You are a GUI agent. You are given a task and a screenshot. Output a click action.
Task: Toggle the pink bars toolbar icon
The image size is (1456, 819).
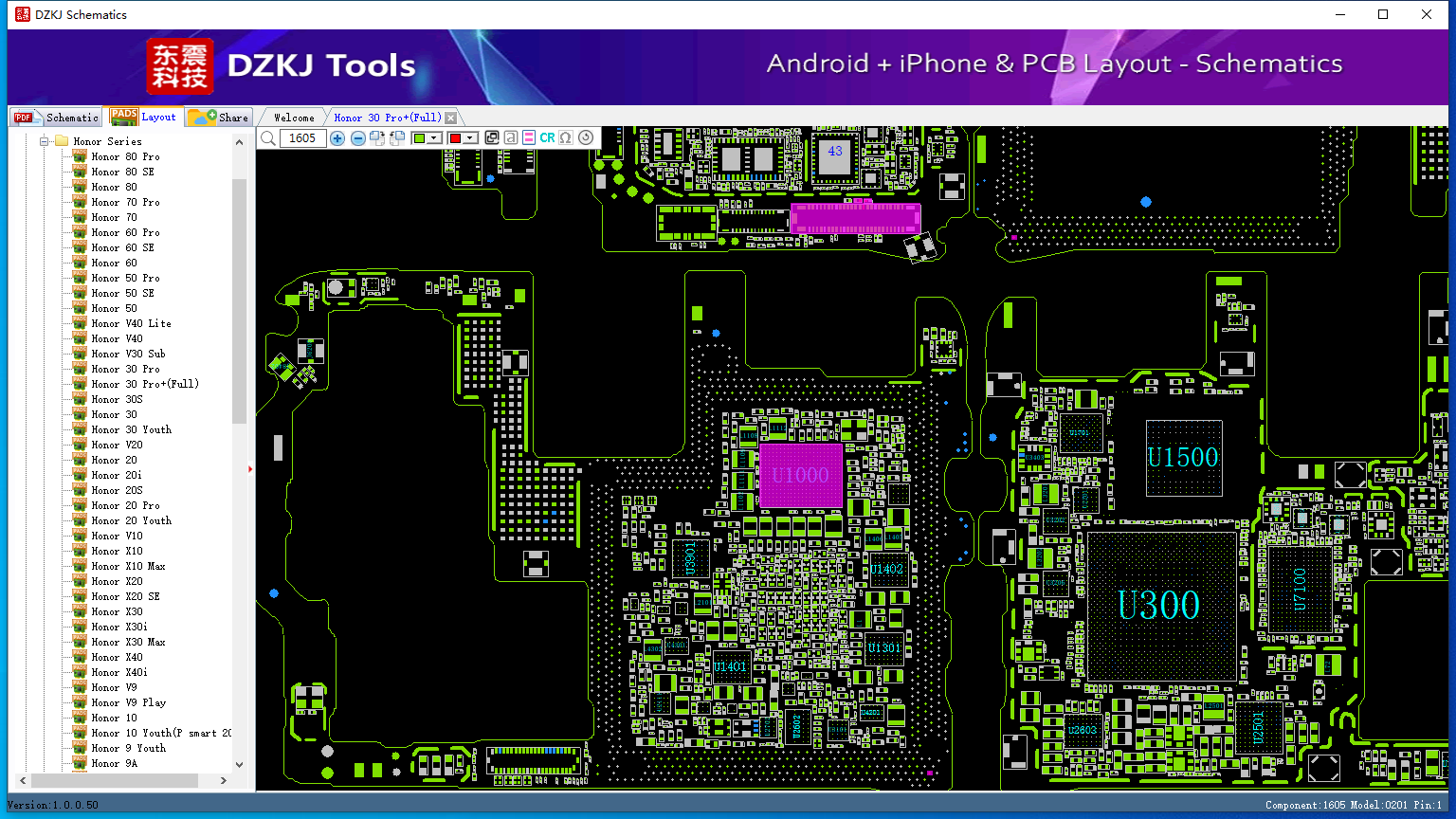[528, 138]
